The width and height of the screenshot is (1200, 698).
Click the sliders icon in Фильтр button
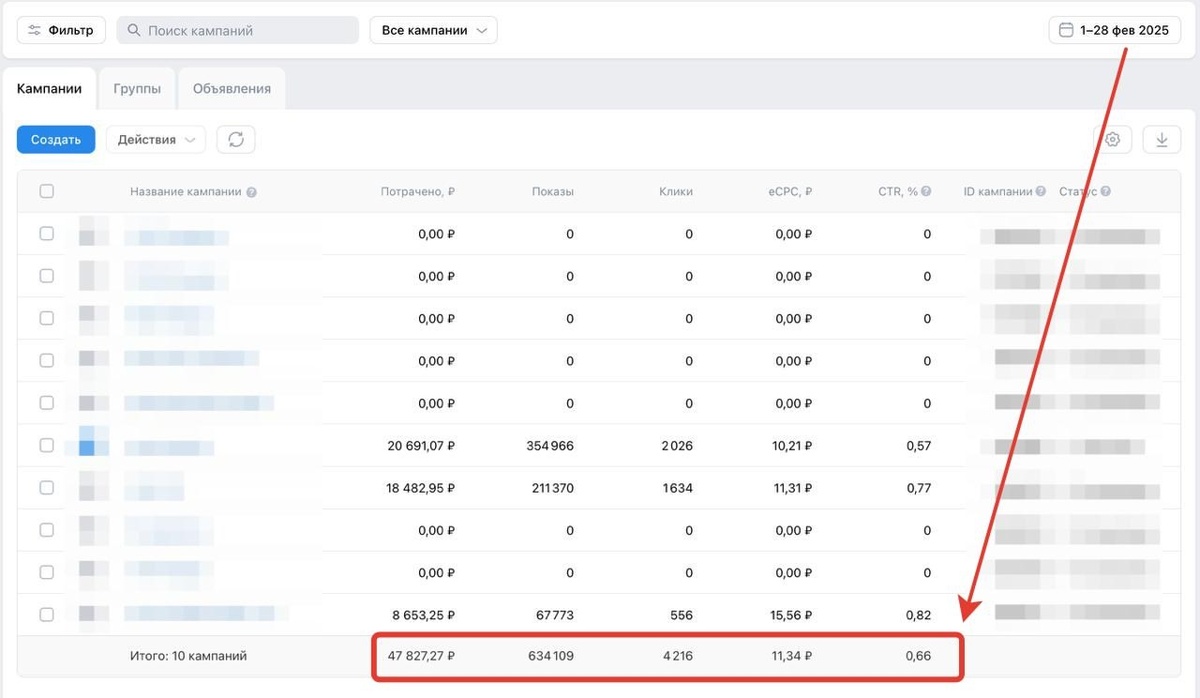[35, 30]
